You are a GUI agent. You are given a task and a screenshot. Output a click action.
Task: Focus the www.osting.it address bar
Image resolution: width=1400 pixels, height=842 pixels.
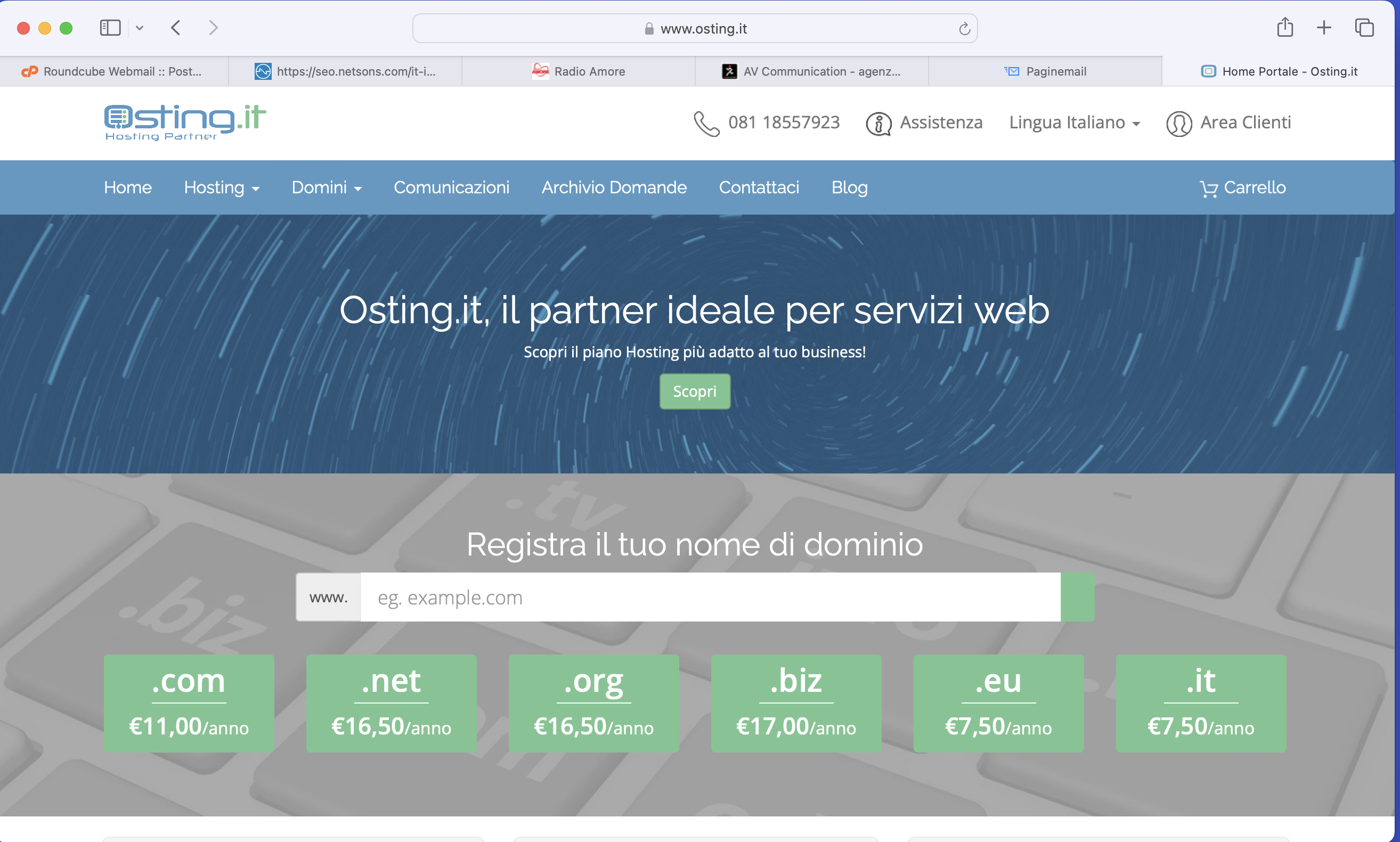695,28
